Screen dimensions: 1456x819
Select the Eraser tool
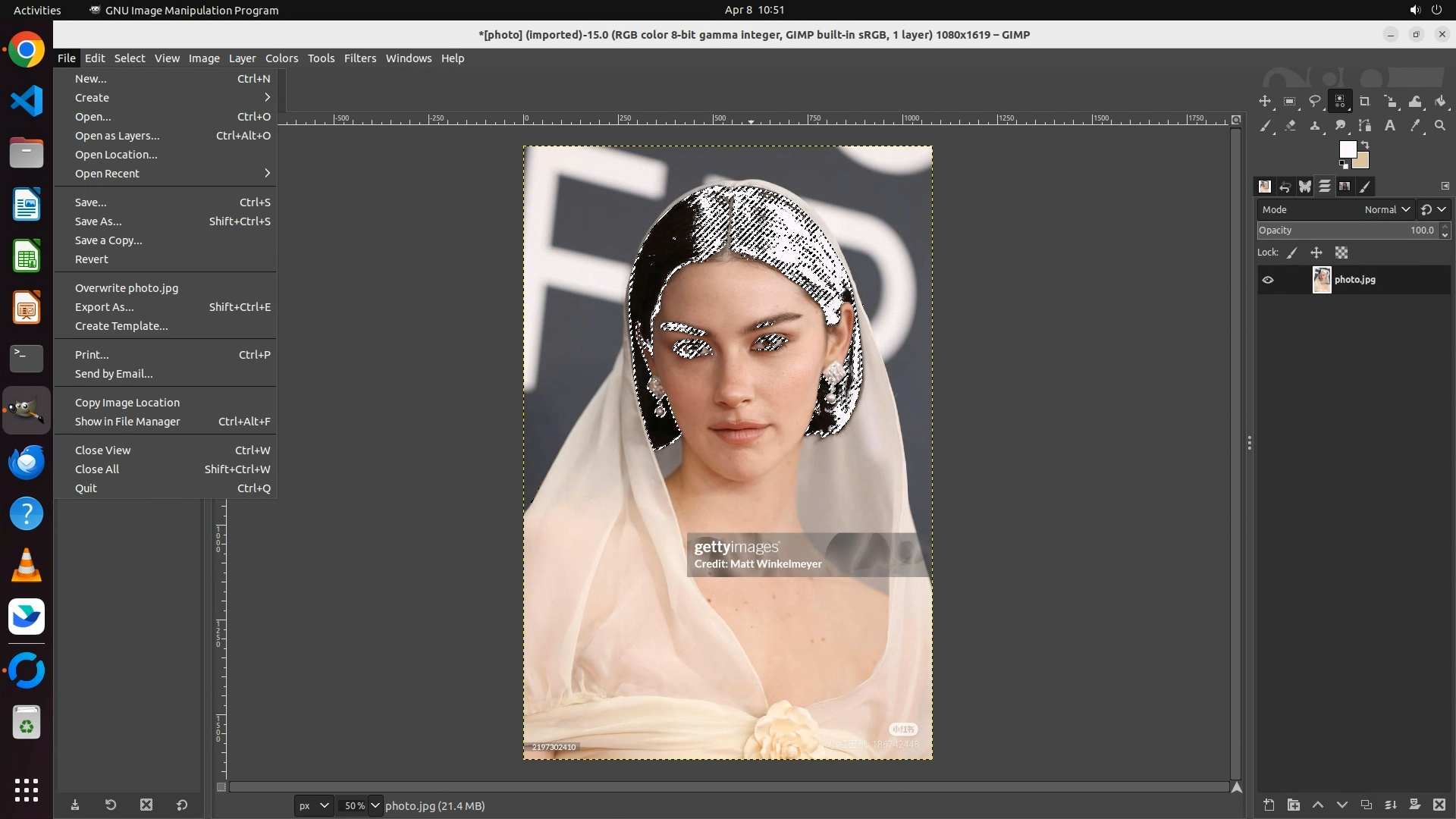coord(1290,126)
